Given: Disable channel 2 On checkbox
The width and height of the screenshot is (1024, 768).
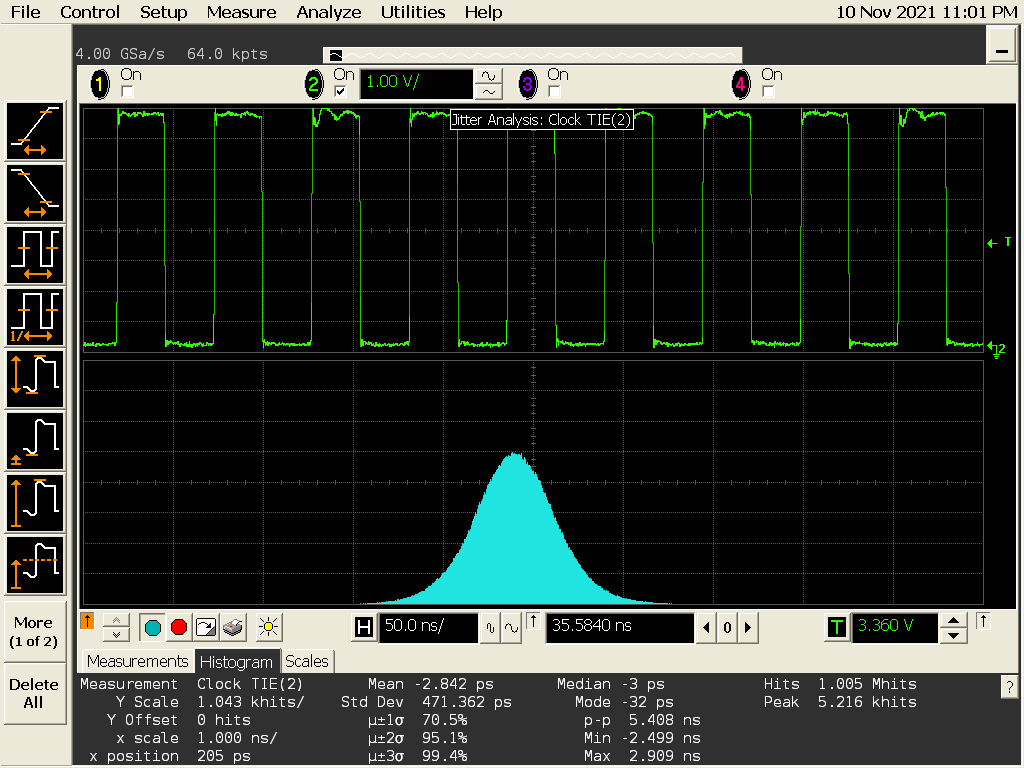Looking at the screenshot, I should coord(340,92).
